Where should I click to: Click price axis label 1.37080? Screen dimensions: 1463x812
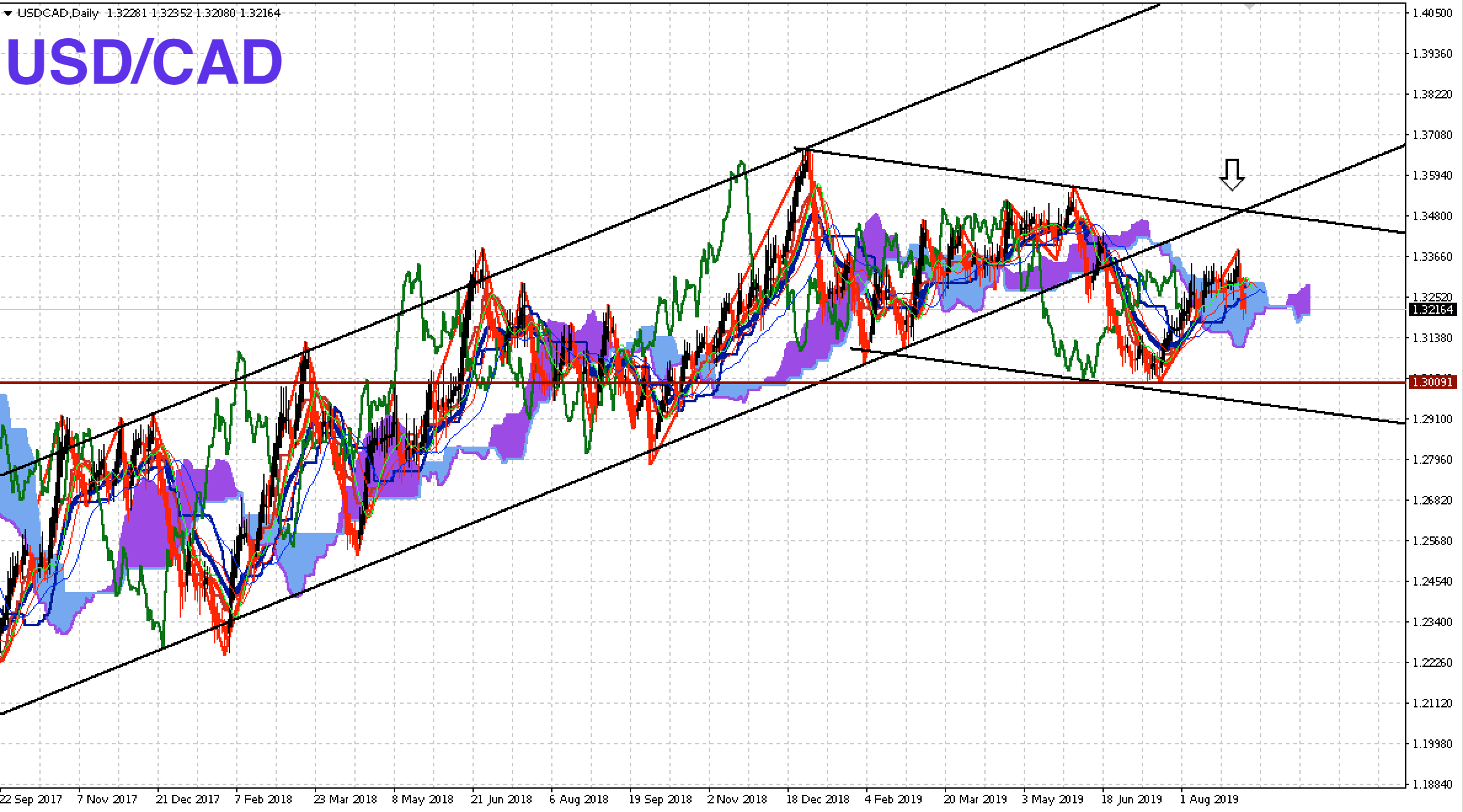pos(1433,135)
